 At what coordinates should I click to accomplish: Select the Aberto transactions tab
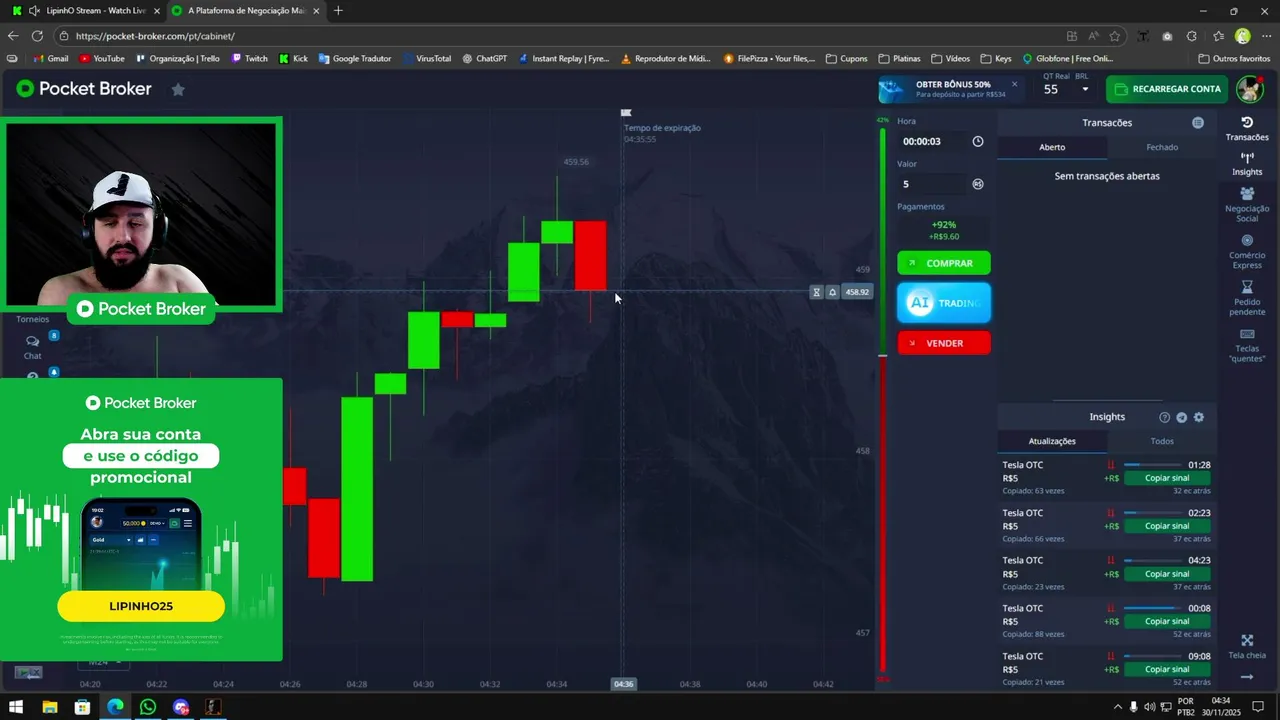(x=1052, y=147)
